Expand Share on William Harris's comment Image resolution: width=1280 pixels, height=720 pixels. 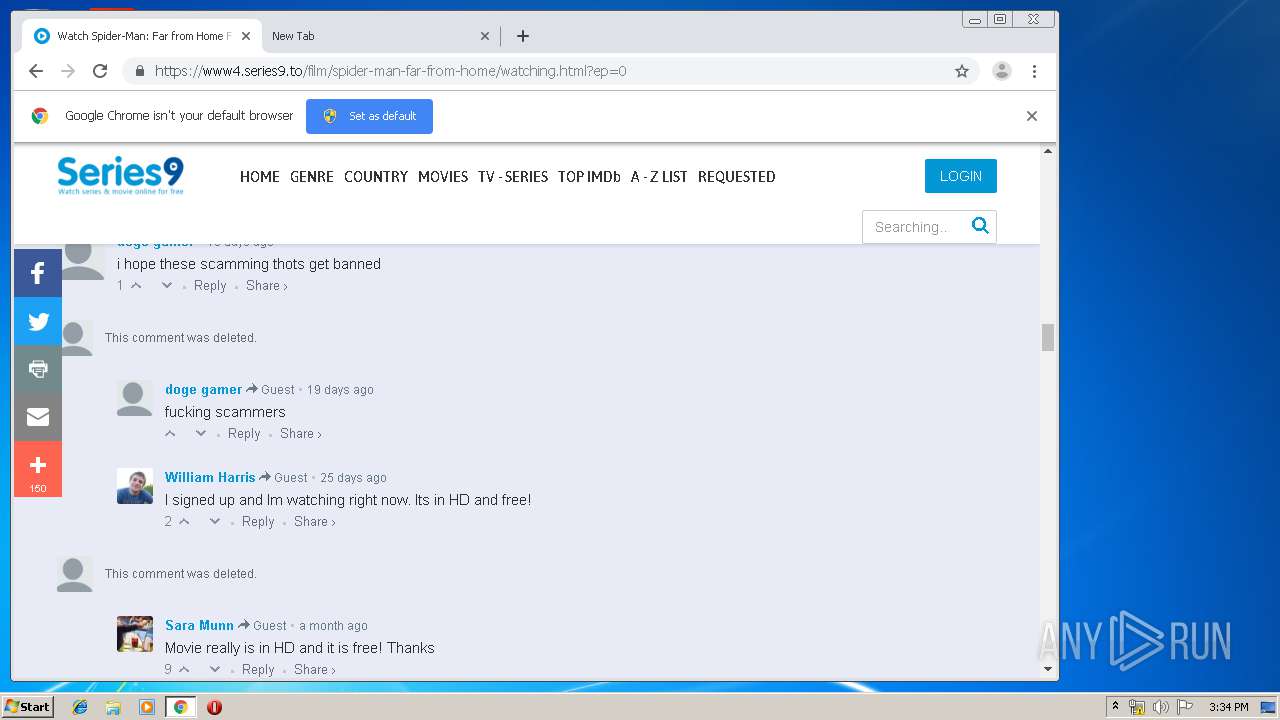(x=314, y=522)
